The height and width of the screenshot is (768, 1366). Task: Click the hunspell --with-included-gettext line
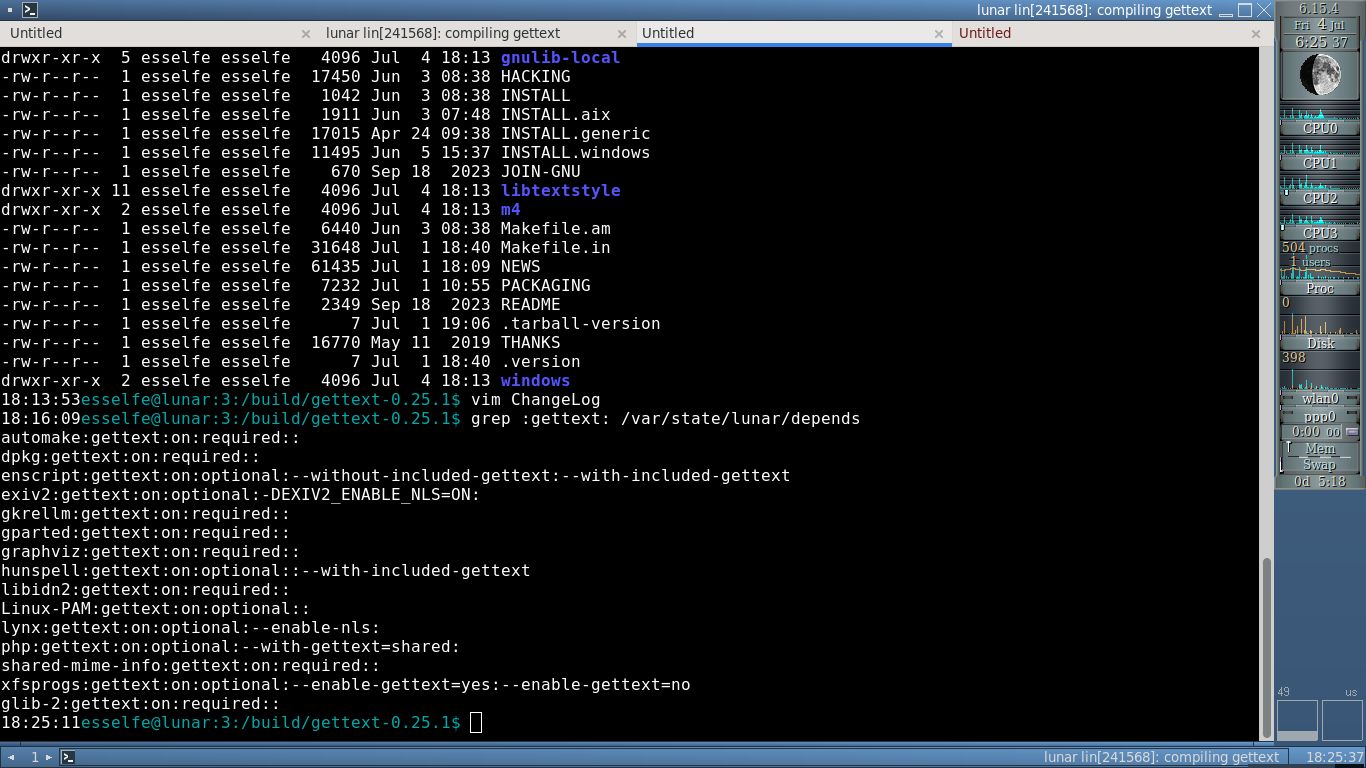(265, 571)
